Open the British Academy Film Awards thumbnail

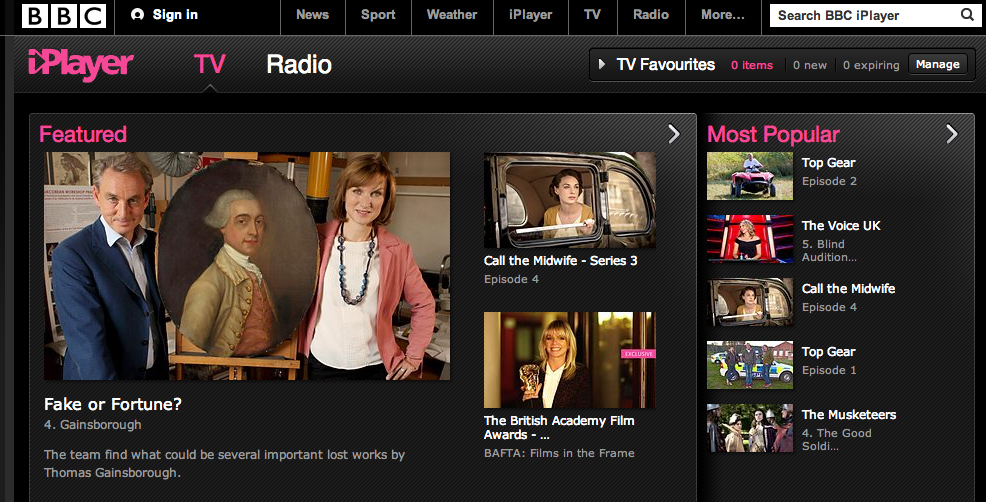(x=570, y=360)
